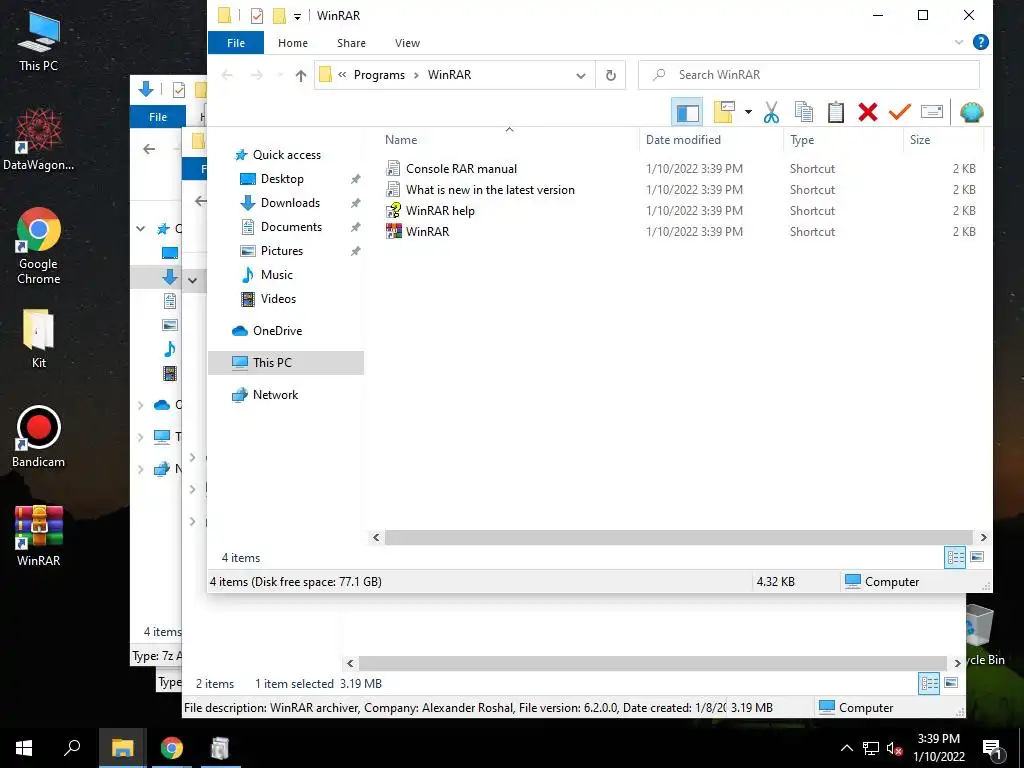Click the Properties quick access icon in title bar
This screenshot has height=768, width=1024.
click(x=257, y=15)
